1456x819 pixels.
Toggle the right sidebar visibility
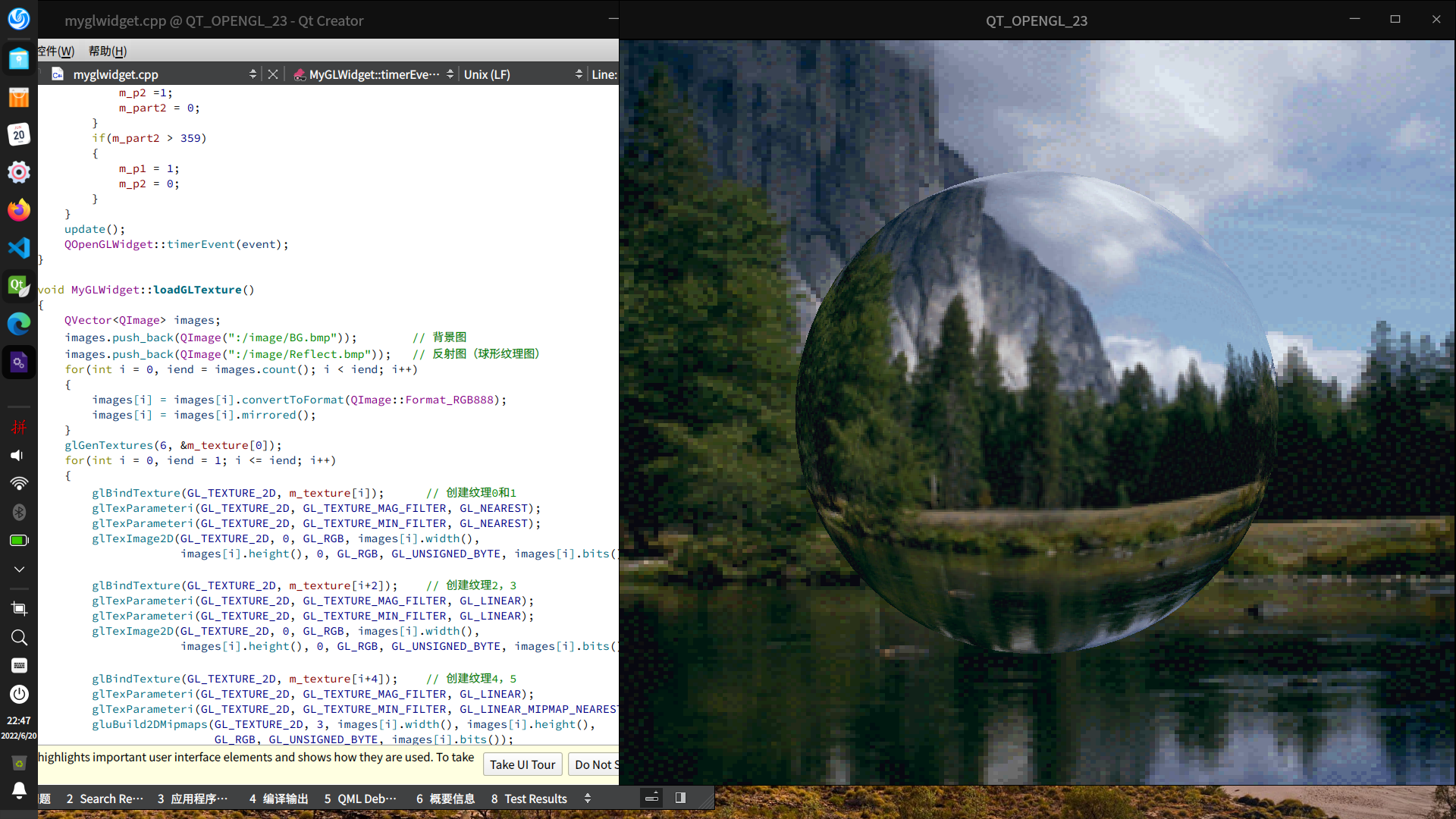[x=680, y=798]
